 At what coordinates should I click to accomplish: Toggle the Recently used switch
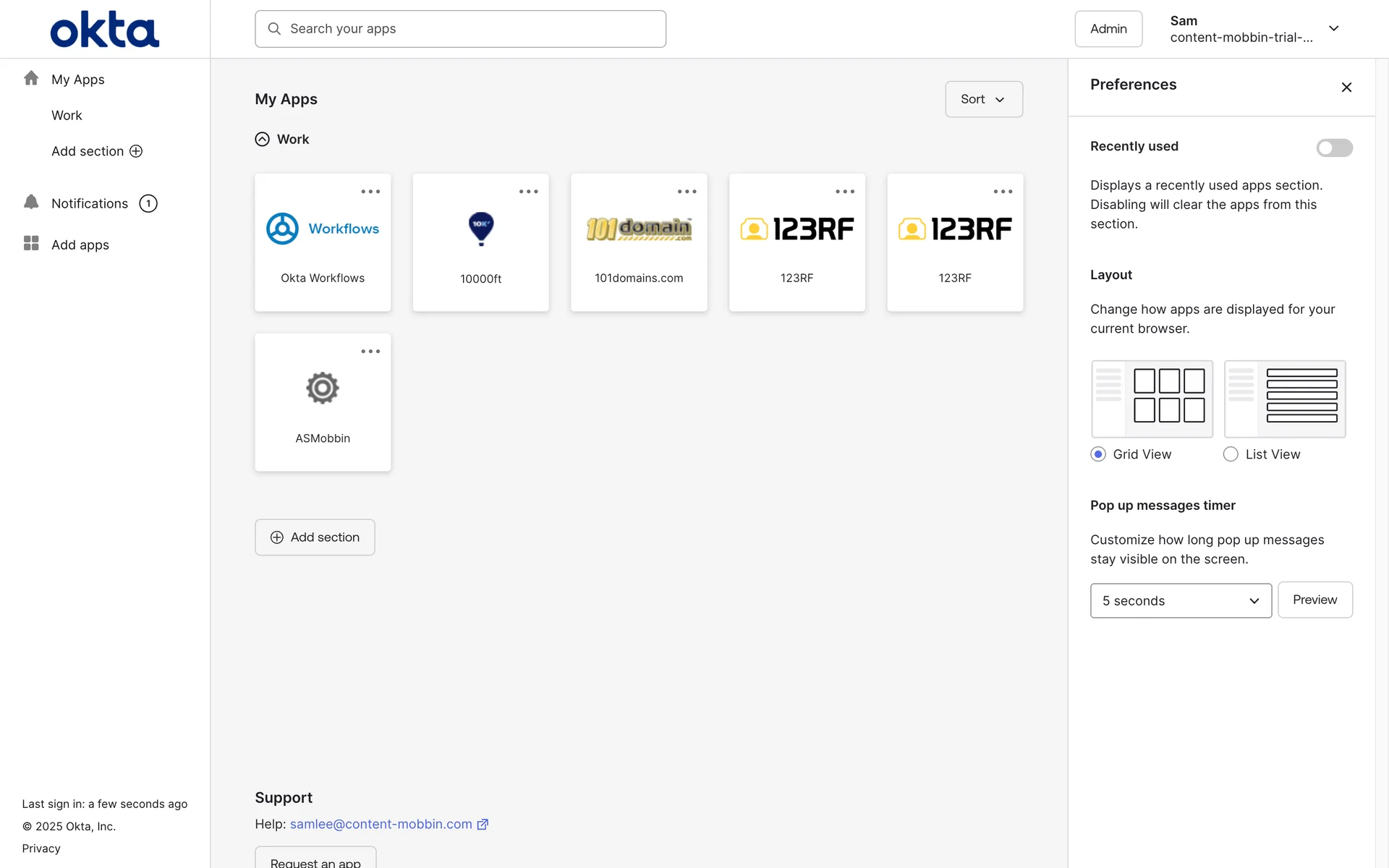(x=1334, y=148)
